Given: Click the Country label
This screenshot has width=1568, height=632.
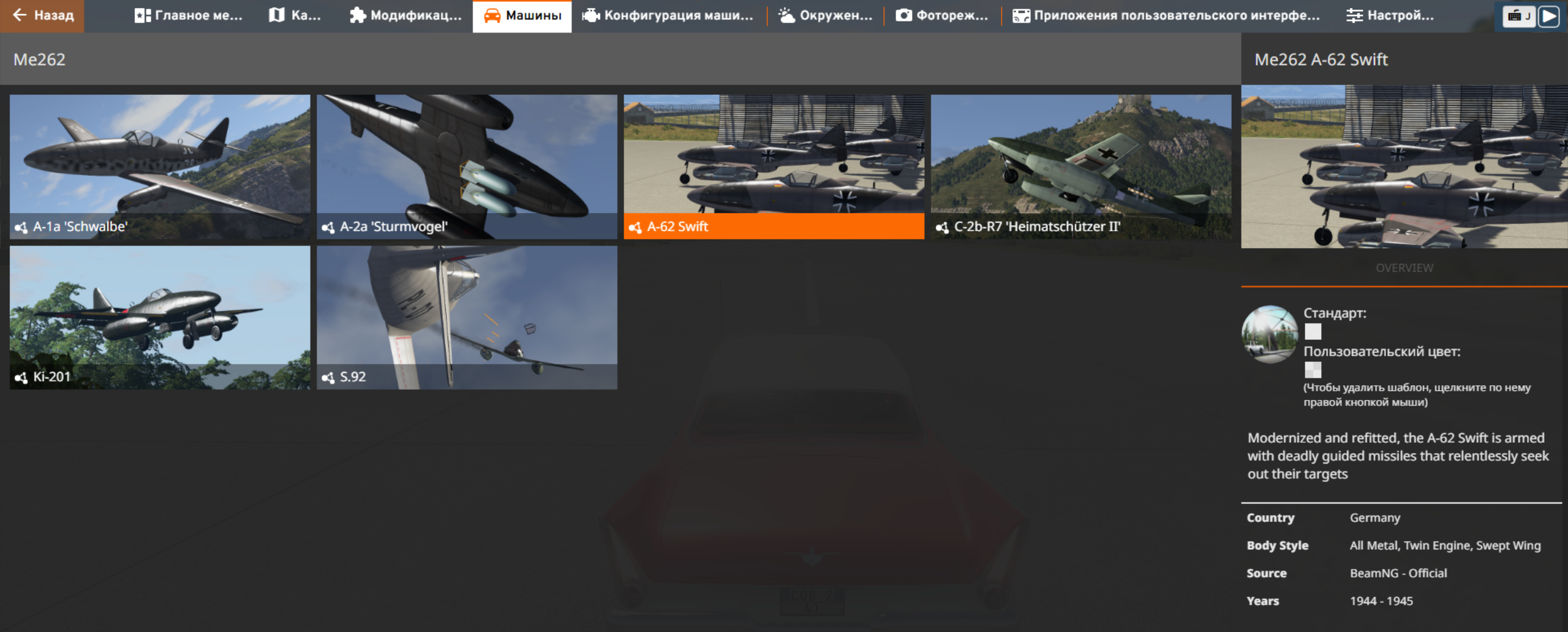Looking at the screenshot, I should click(1271, 517).
